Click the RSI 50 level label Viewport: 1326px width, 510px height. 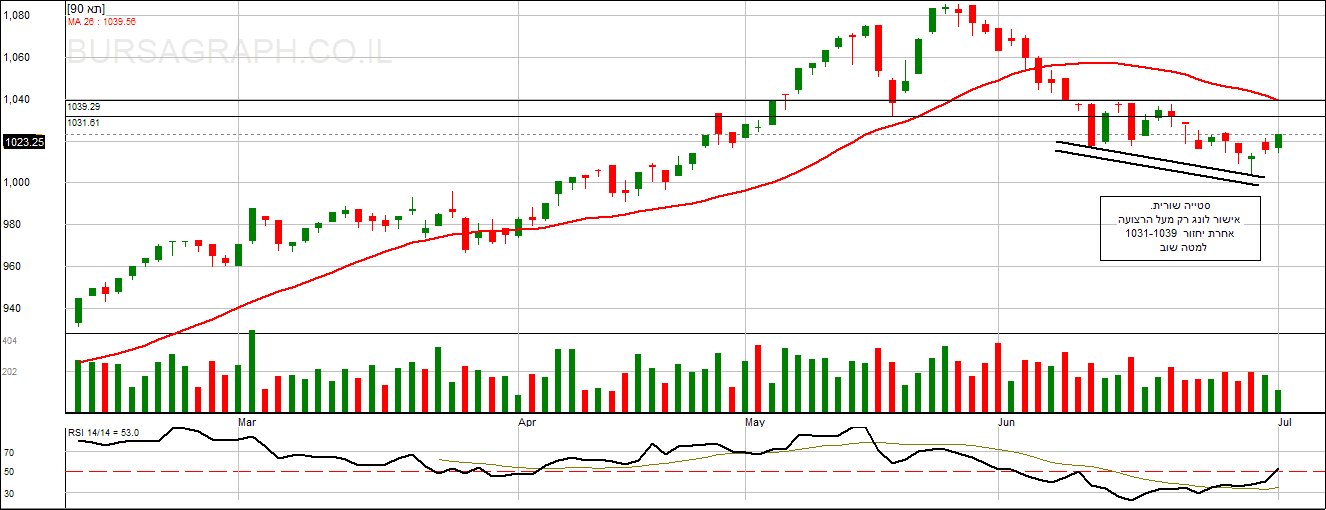9,471
